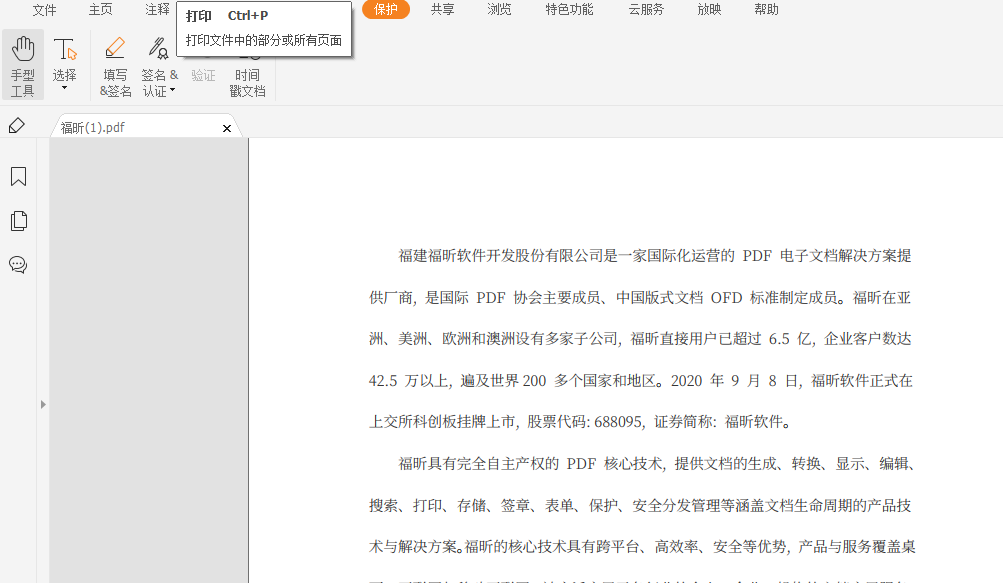Click the Sign & Certify icon (签名&认证)

158,47
